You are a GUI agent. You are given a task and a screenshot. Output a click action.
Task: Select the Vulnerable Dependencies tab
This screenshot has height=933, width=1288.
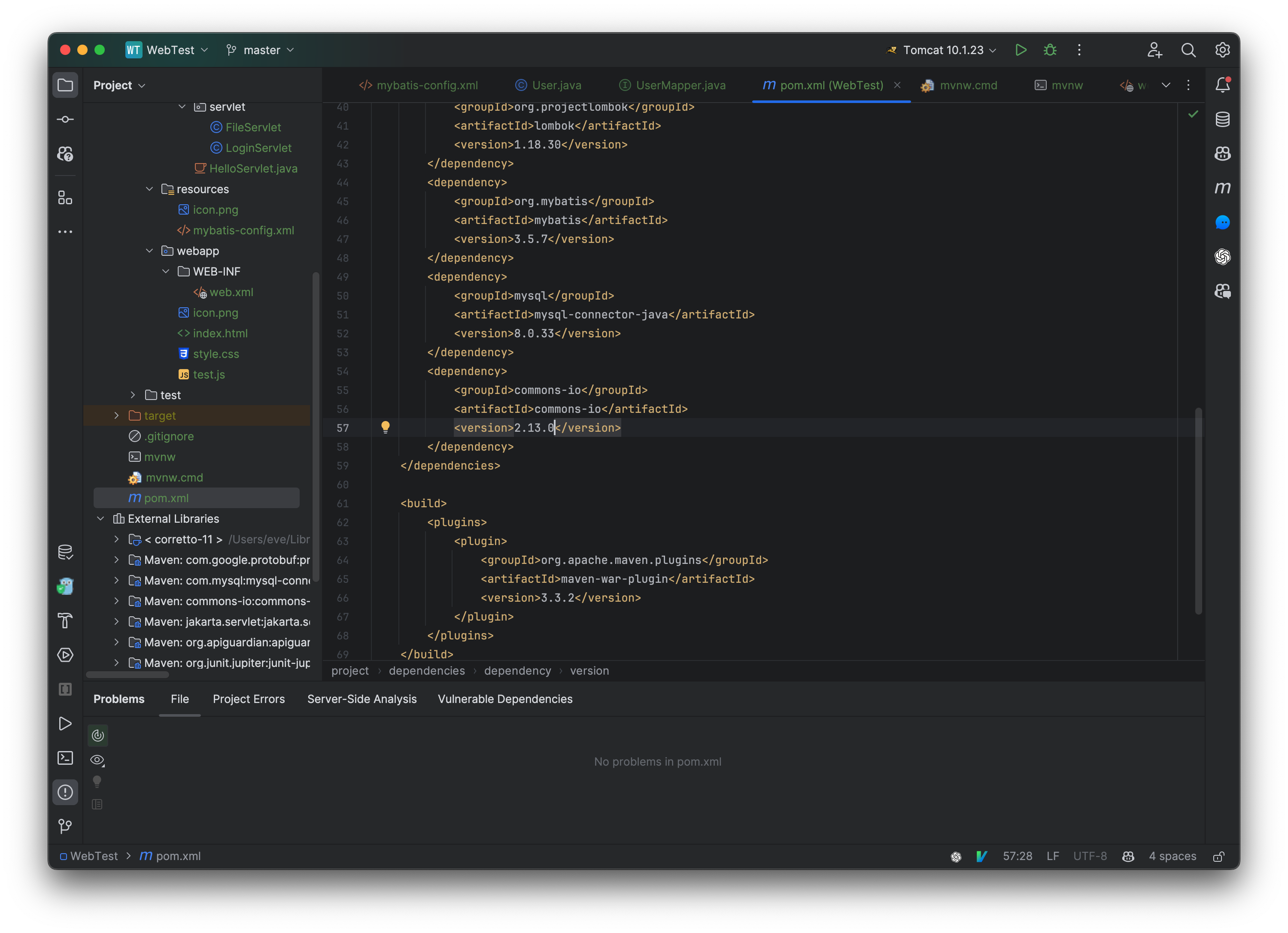[505, 699]
